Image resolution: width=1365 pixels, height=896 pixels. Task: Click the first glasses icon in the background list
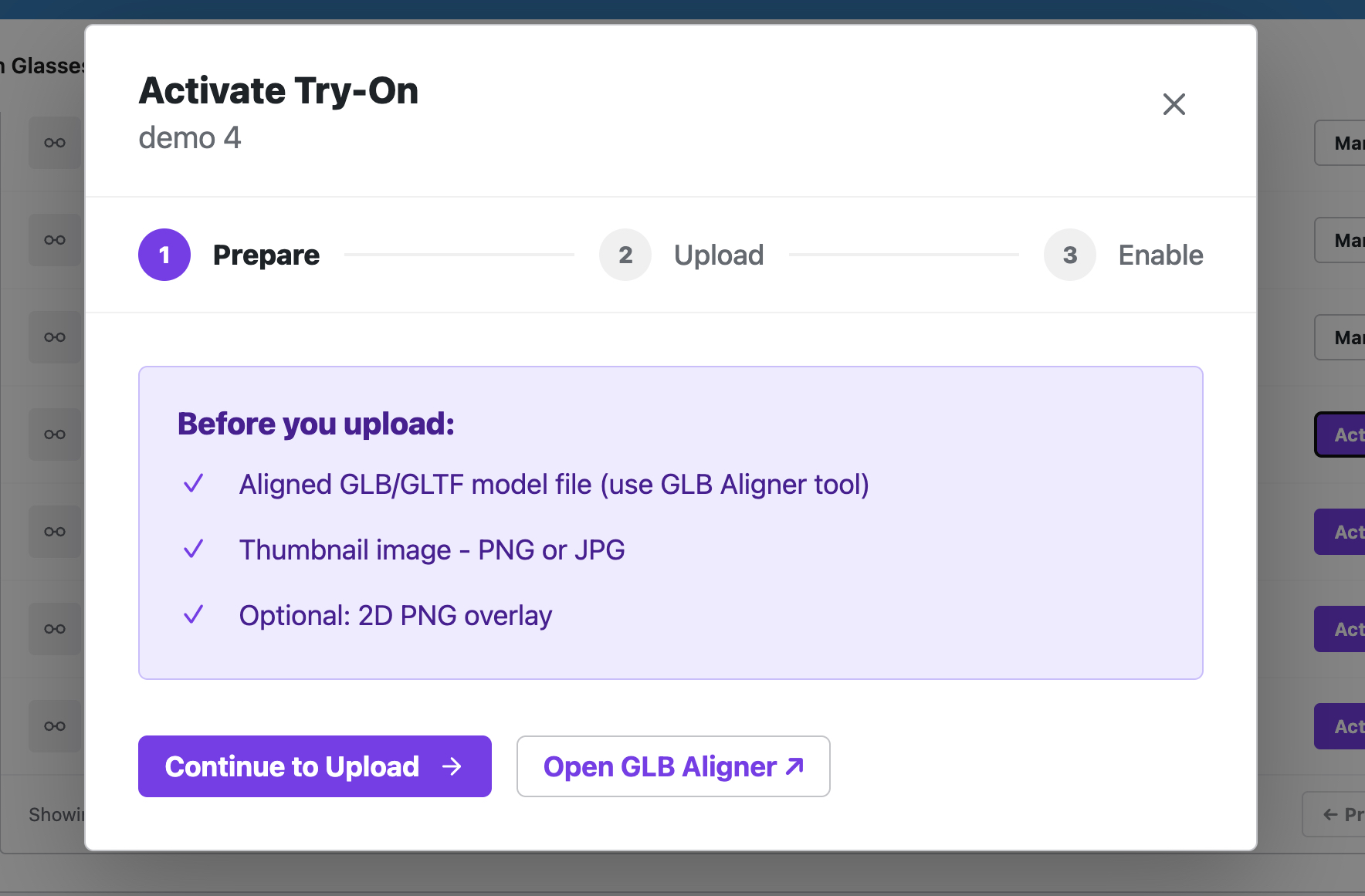pyautogui.click(x=55, y=143)
